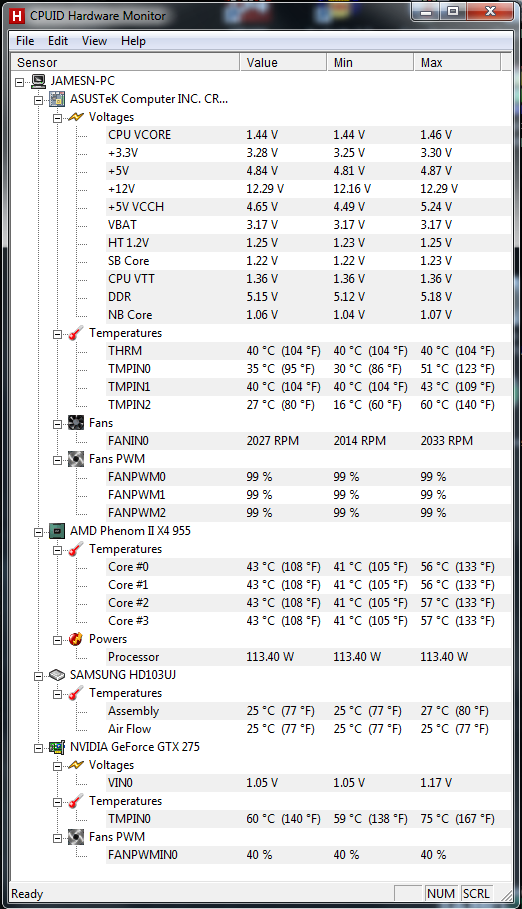Select the +3.3V voltage row

coord(309,153)
